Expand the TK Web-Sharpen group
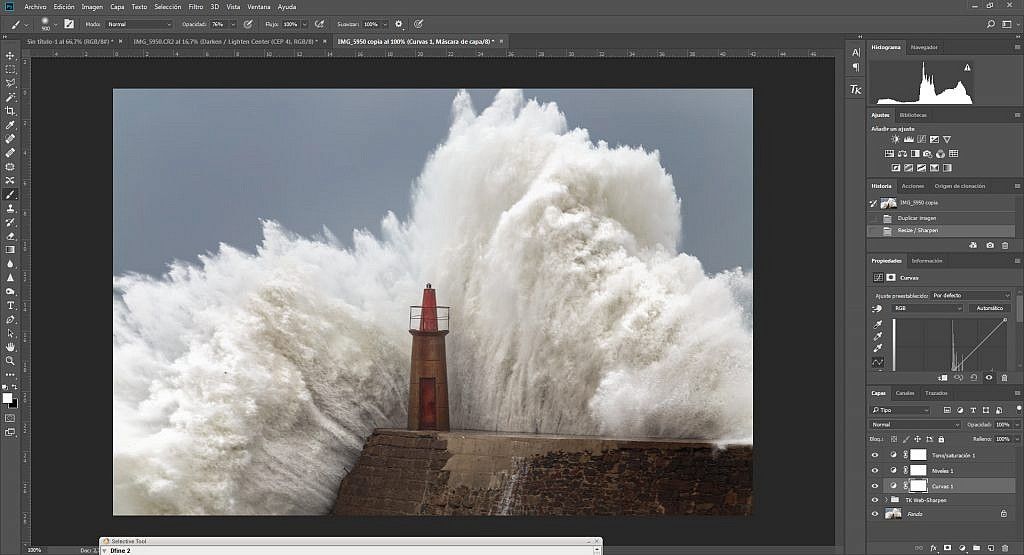This screenshot has width=1024, height=555. [886, 500]
